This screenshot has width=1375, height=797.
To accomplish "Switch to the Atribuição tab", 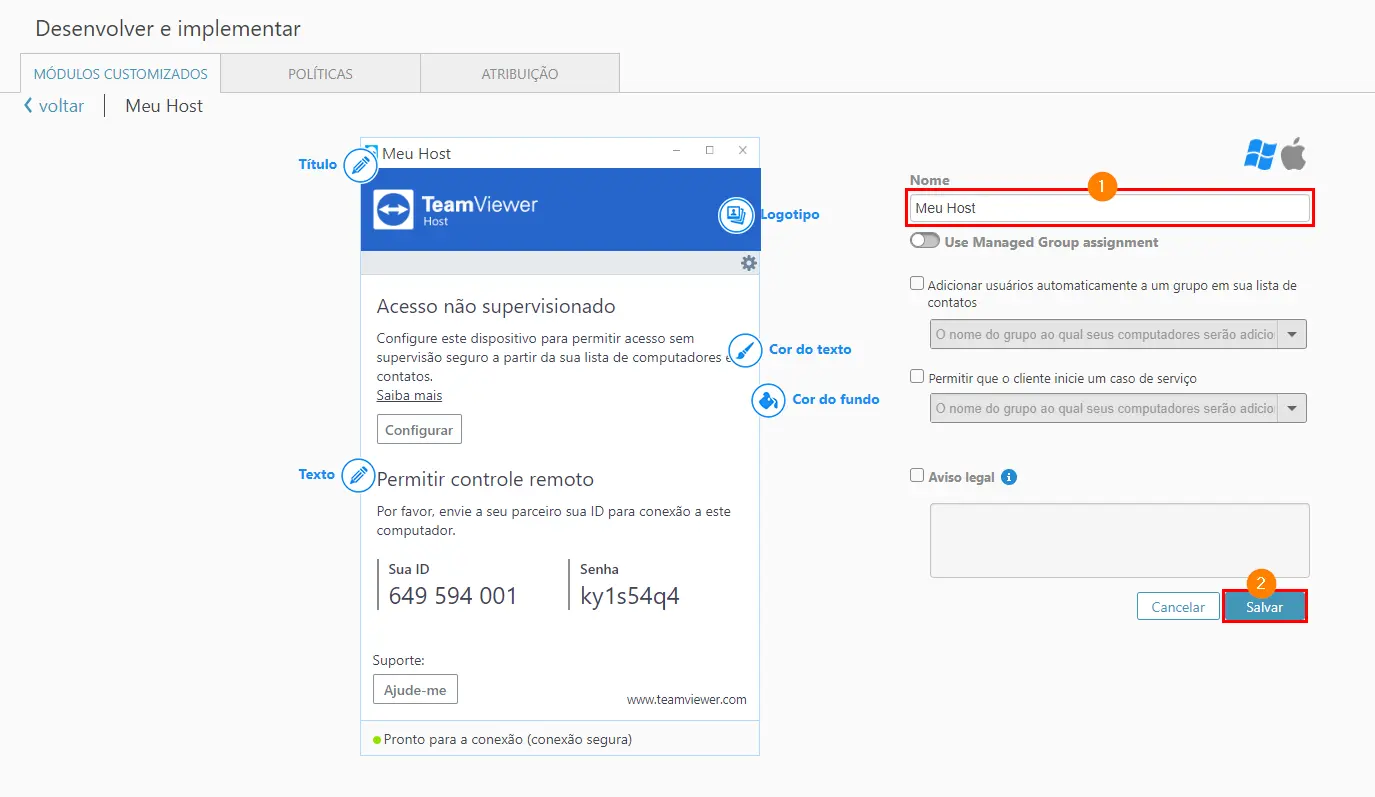I will pyautogui.click(x=520, y=74).
